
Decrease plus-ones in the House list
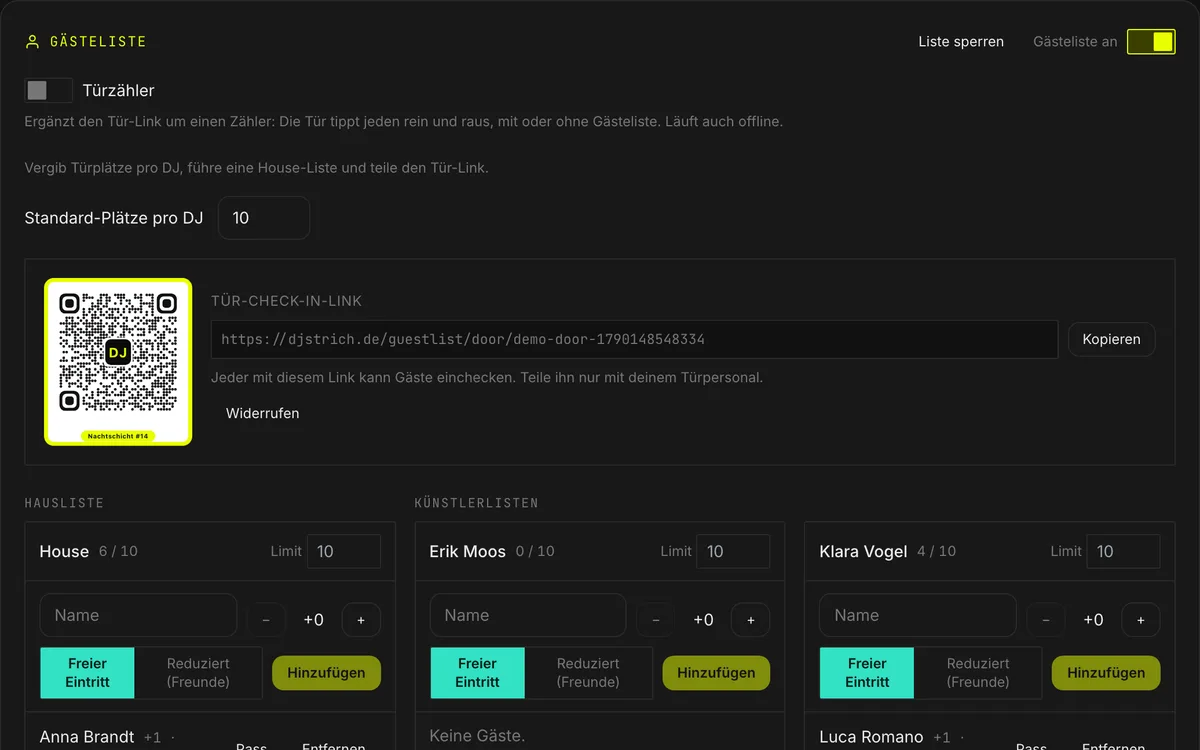coord(266,620)
